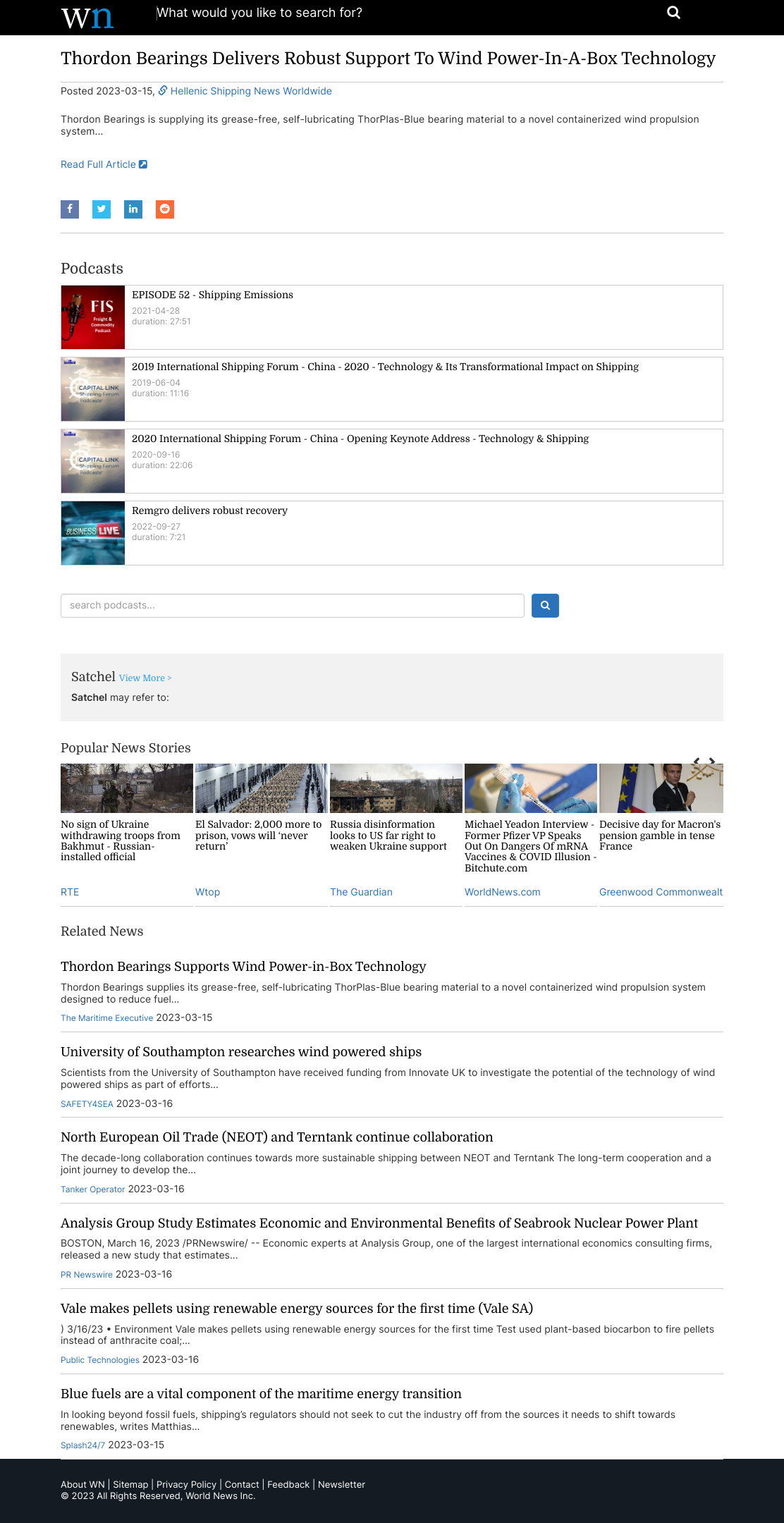Open Russia disinformation story image
This screenshot has width=784, height=1523.
pyautogui.click(x=396, y=788)
